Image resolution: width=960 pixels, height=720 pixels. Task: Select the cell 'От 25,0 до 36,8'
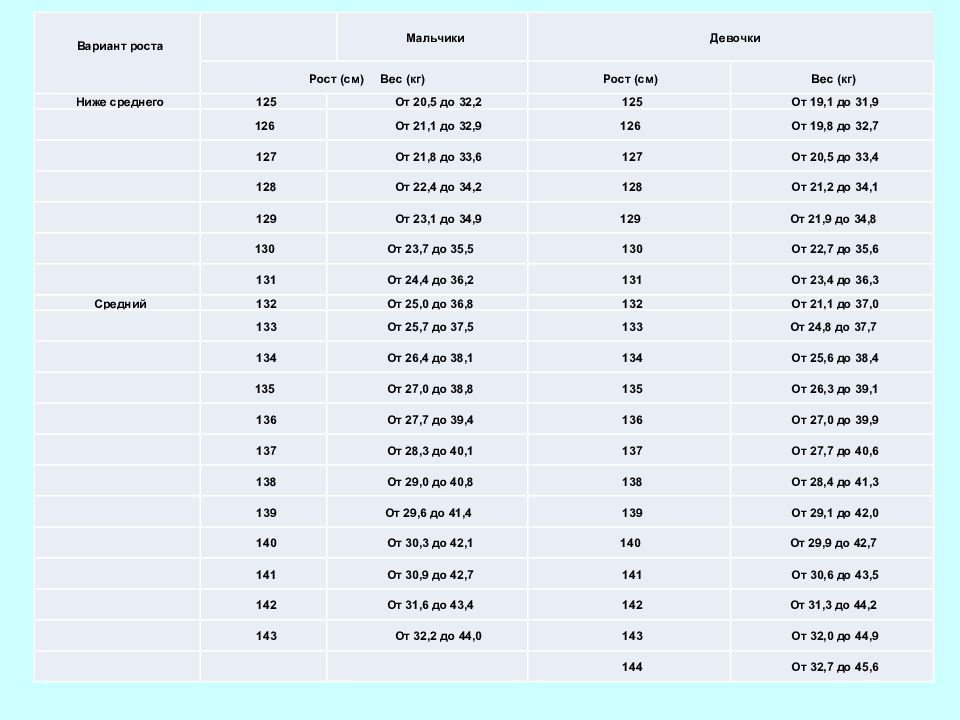430,304
